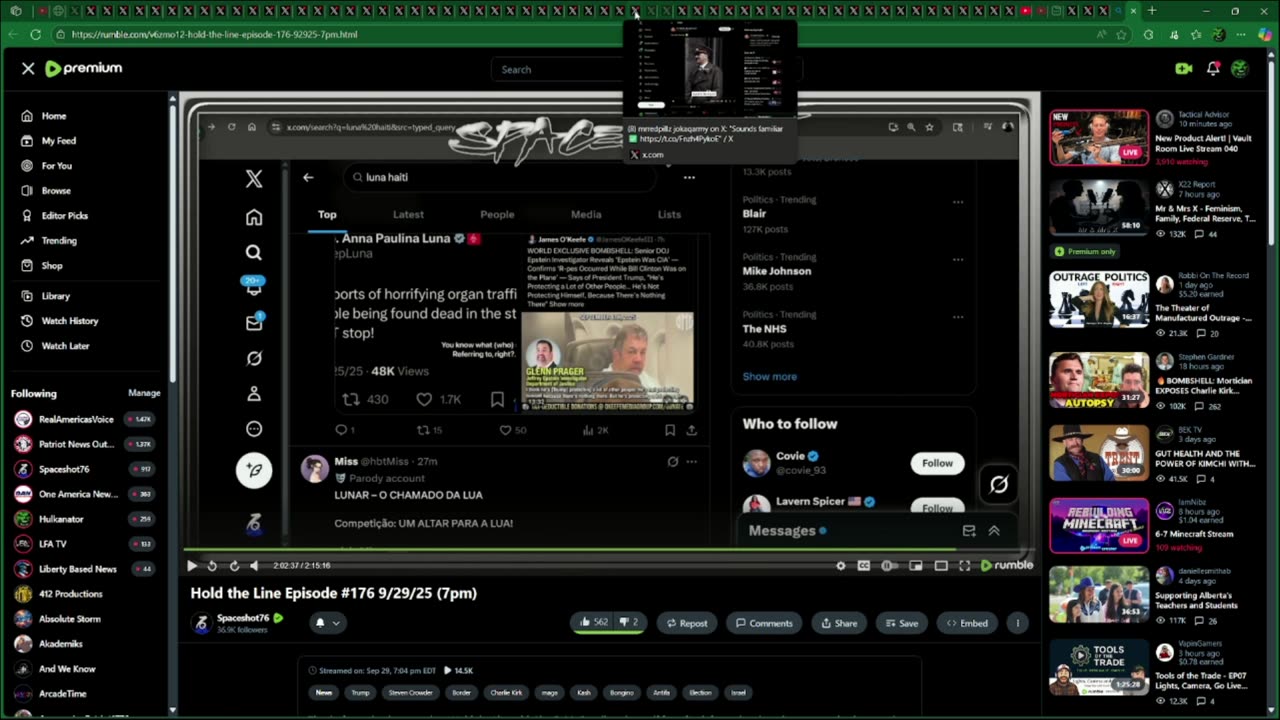Enable picture-in-picture mode
1280x720 pixels.
click(x=915, y=566)
